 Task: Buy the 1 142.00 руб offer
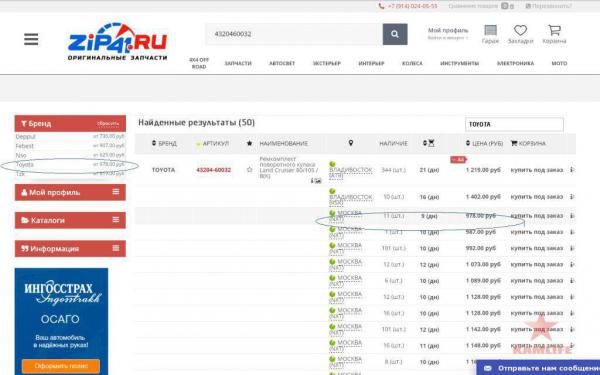(536, 329)
